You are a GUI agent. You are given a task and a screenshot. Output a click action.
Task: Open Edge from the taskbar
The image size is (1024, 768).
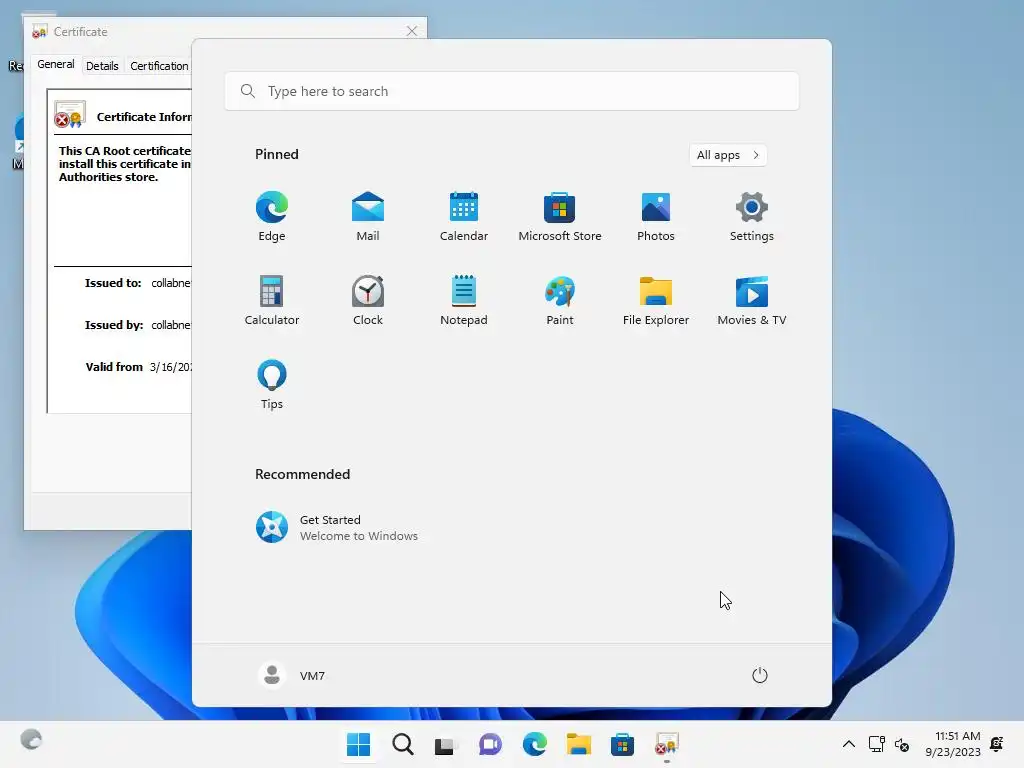[x=535, y=744]
